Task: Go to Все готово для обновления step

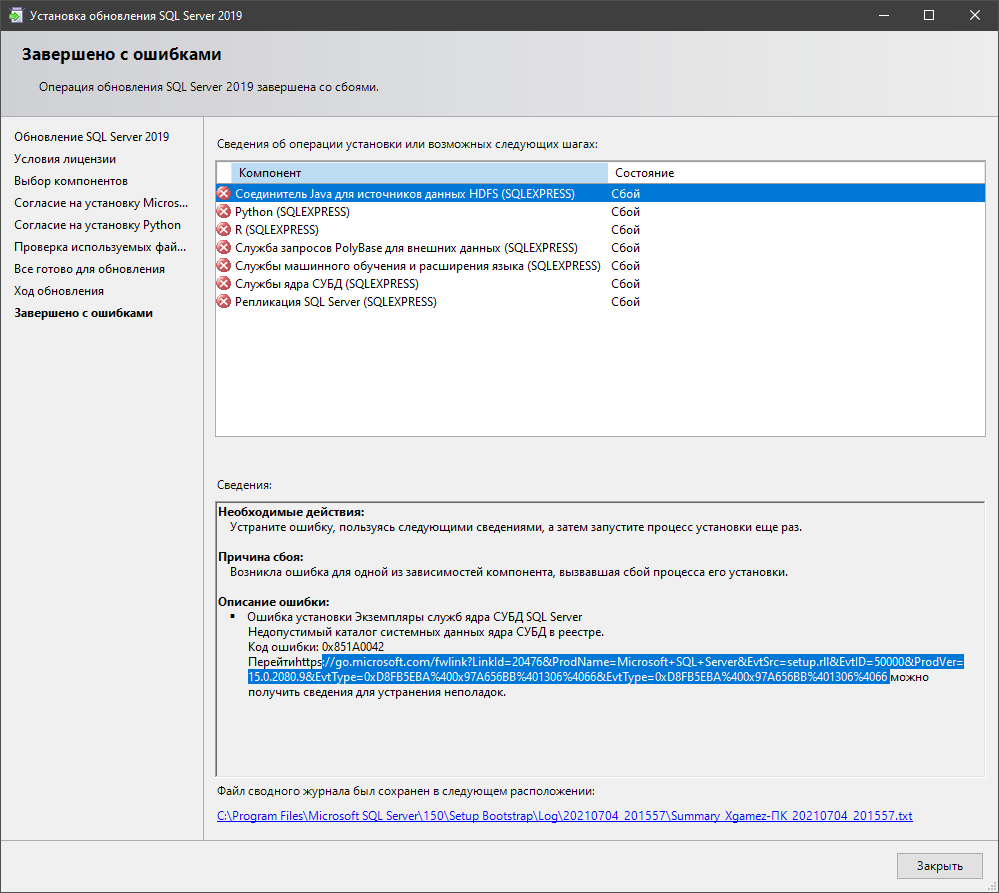Action: tap(89, 269)
